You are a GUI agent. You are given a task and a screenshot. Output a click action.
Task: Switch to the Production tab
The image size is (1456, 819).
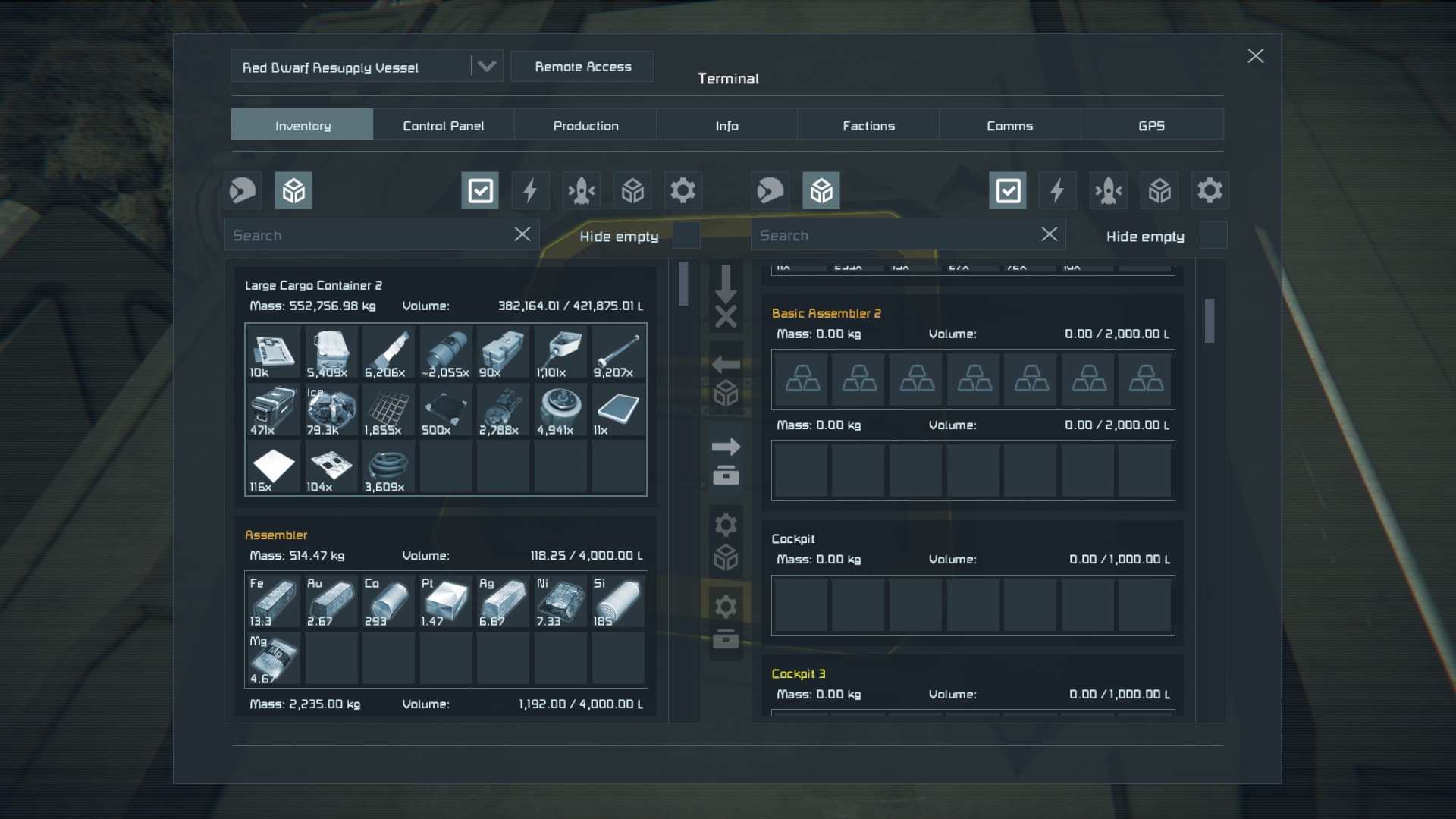click(585, 125)
